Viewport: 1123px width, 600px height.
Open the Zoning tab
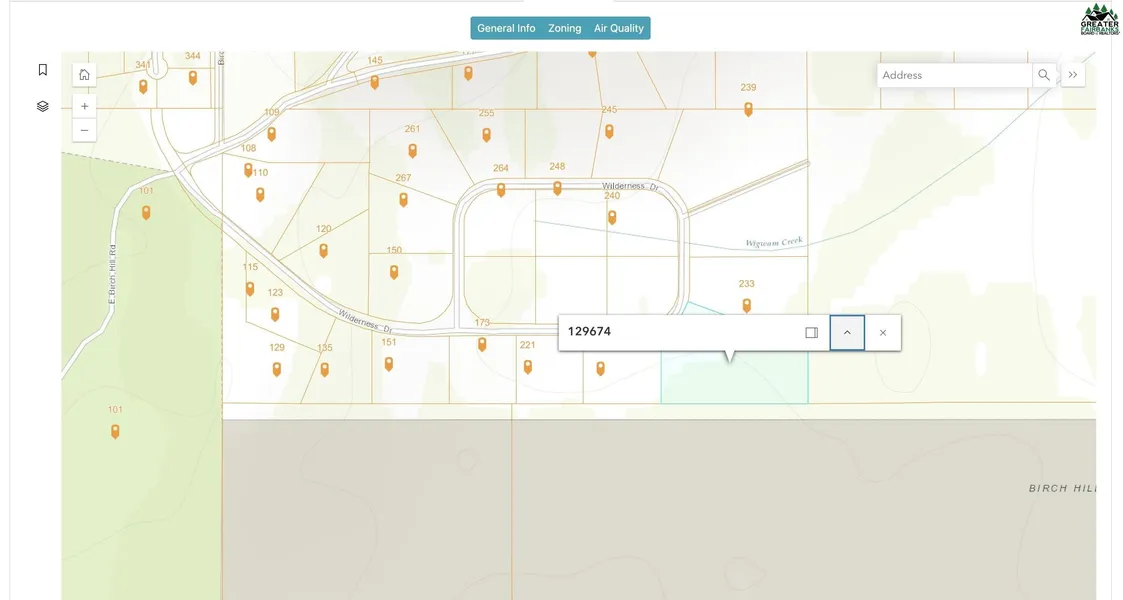(564, 28)
